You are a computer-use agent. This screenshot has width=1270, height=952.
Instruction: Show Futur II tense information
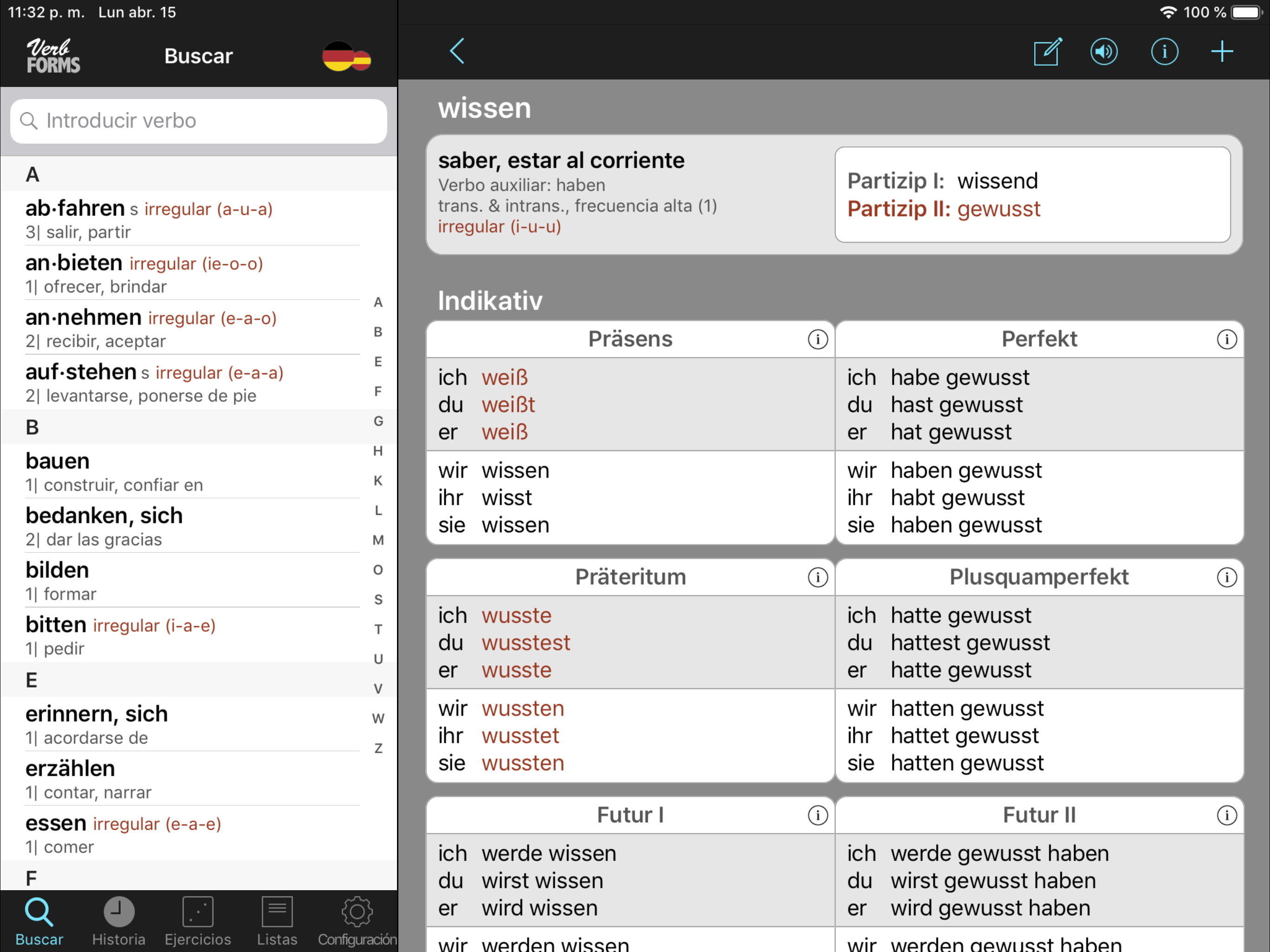click(x=1226, y=815)
